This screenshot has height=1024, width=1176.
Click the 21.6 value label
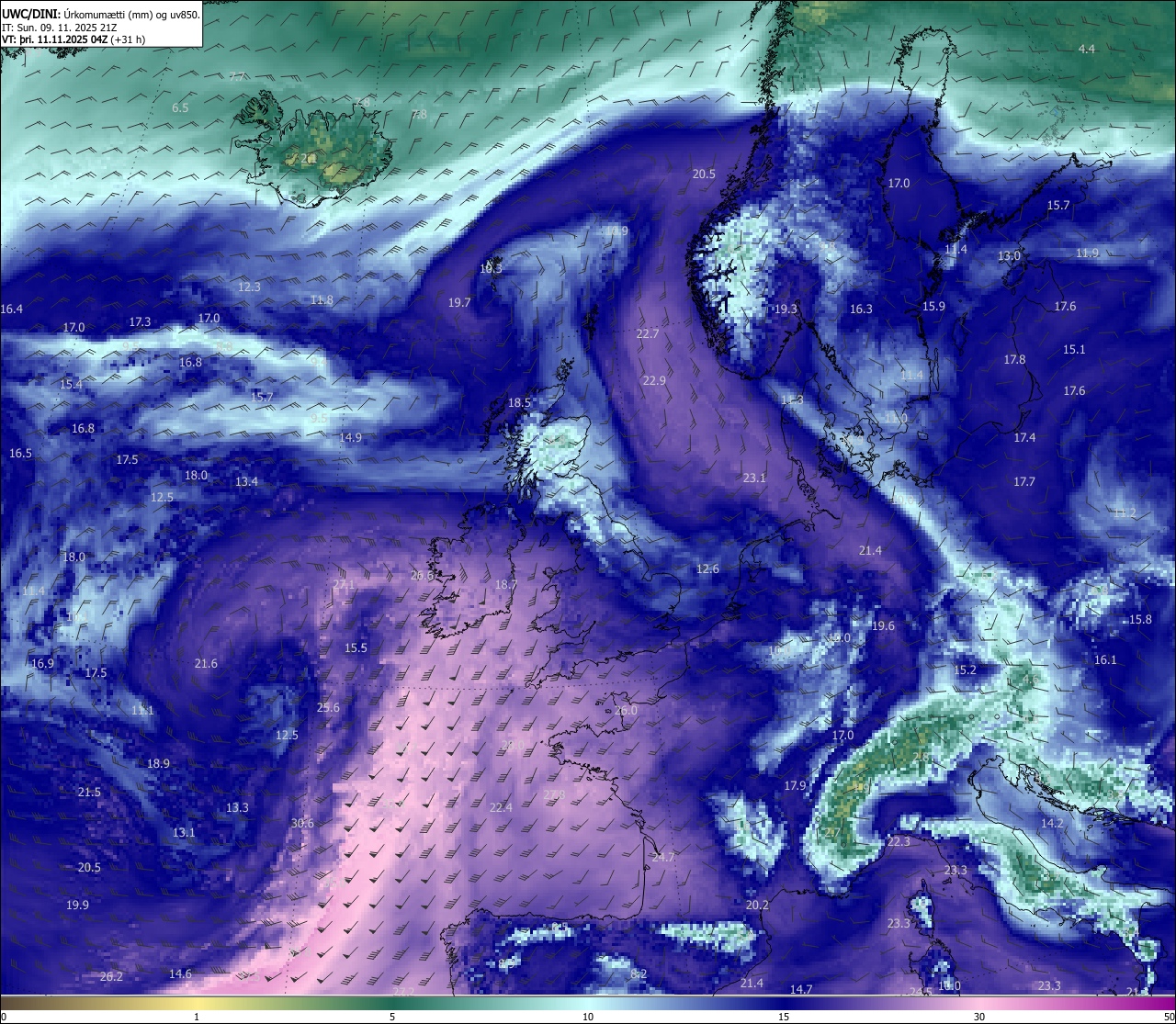click(x=206, y=664)
